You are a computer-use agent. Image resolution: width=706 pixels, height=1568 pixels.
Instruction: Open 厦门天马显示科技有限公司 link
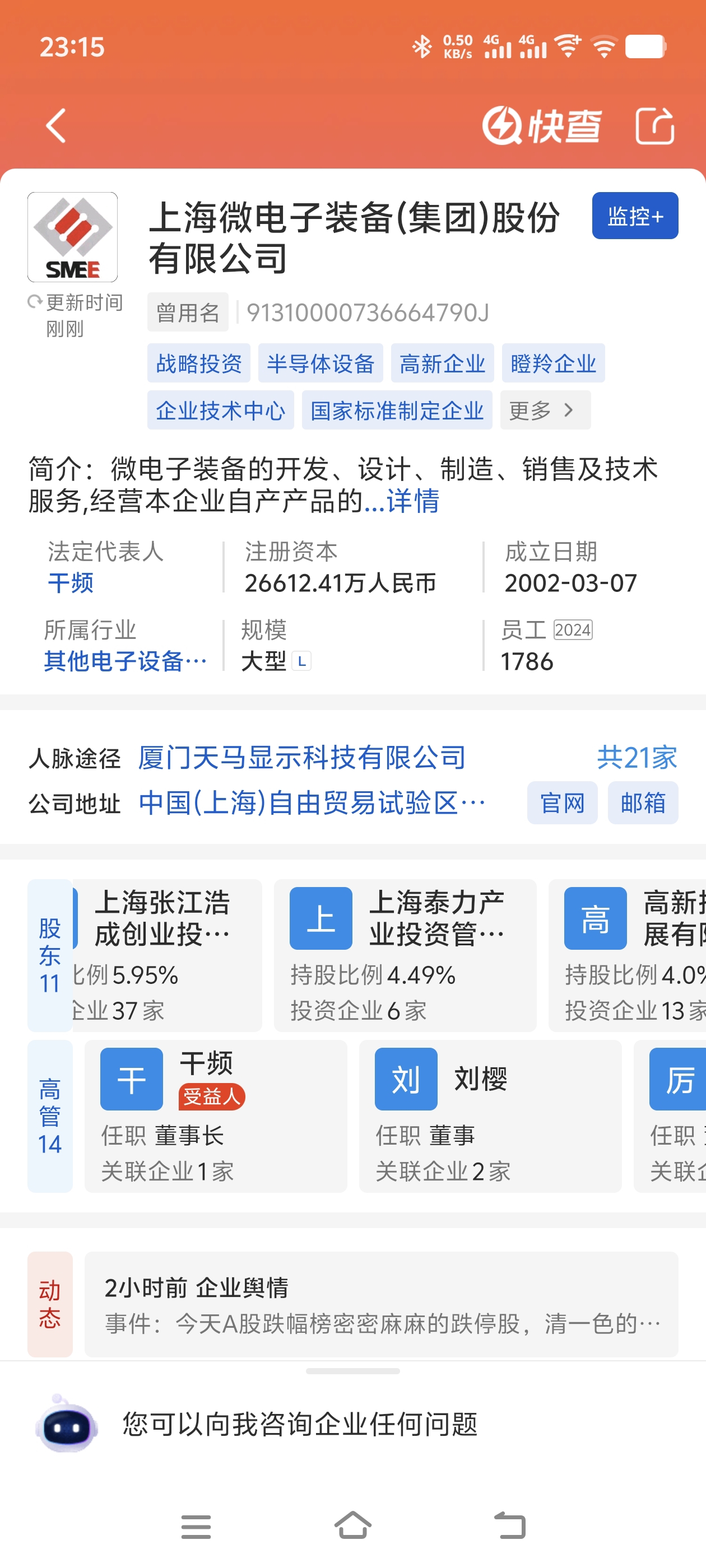click(301, 758)
